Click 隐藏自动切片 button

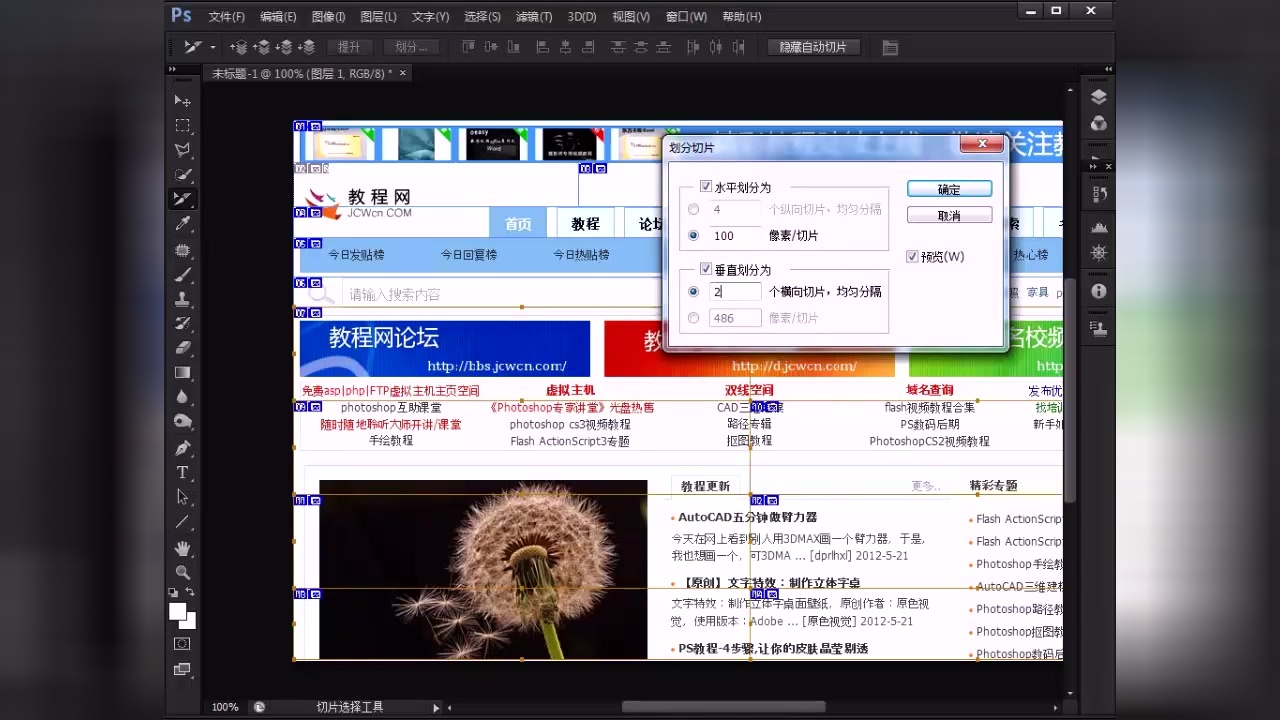point(813,47)
